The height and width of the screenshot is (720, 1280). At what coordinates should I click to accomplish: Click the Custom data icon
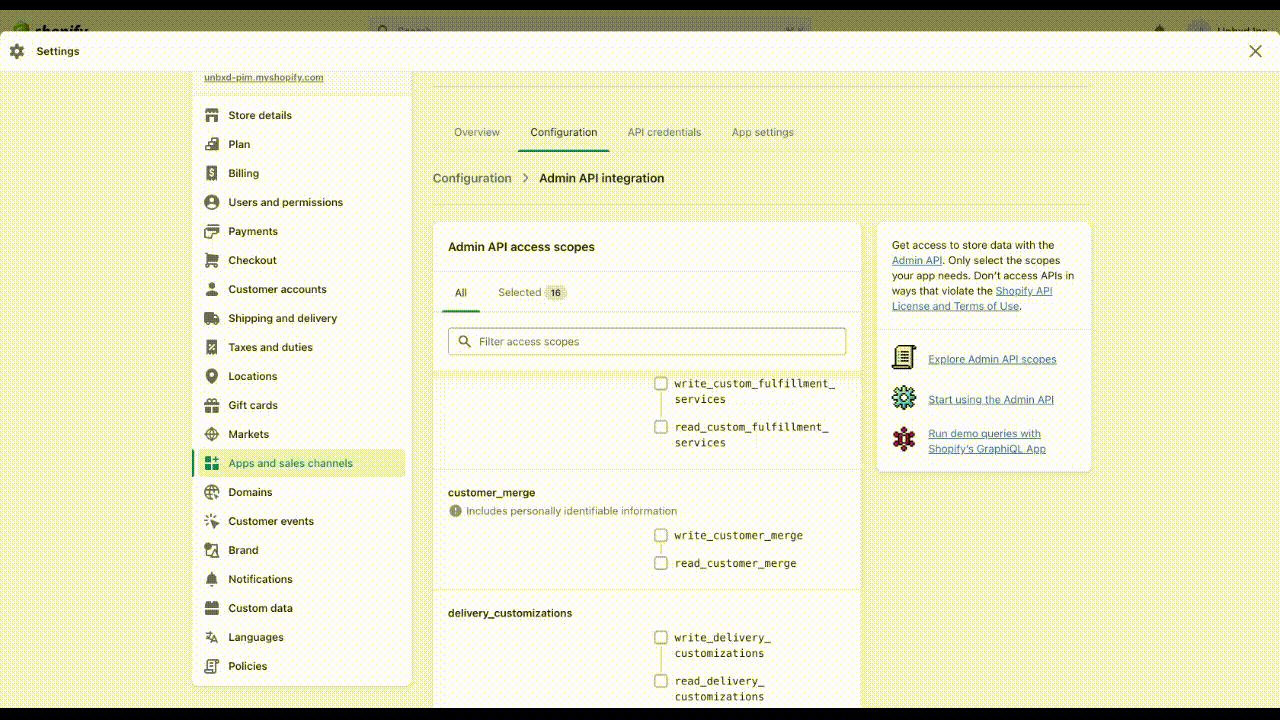(x=211, y=608)
